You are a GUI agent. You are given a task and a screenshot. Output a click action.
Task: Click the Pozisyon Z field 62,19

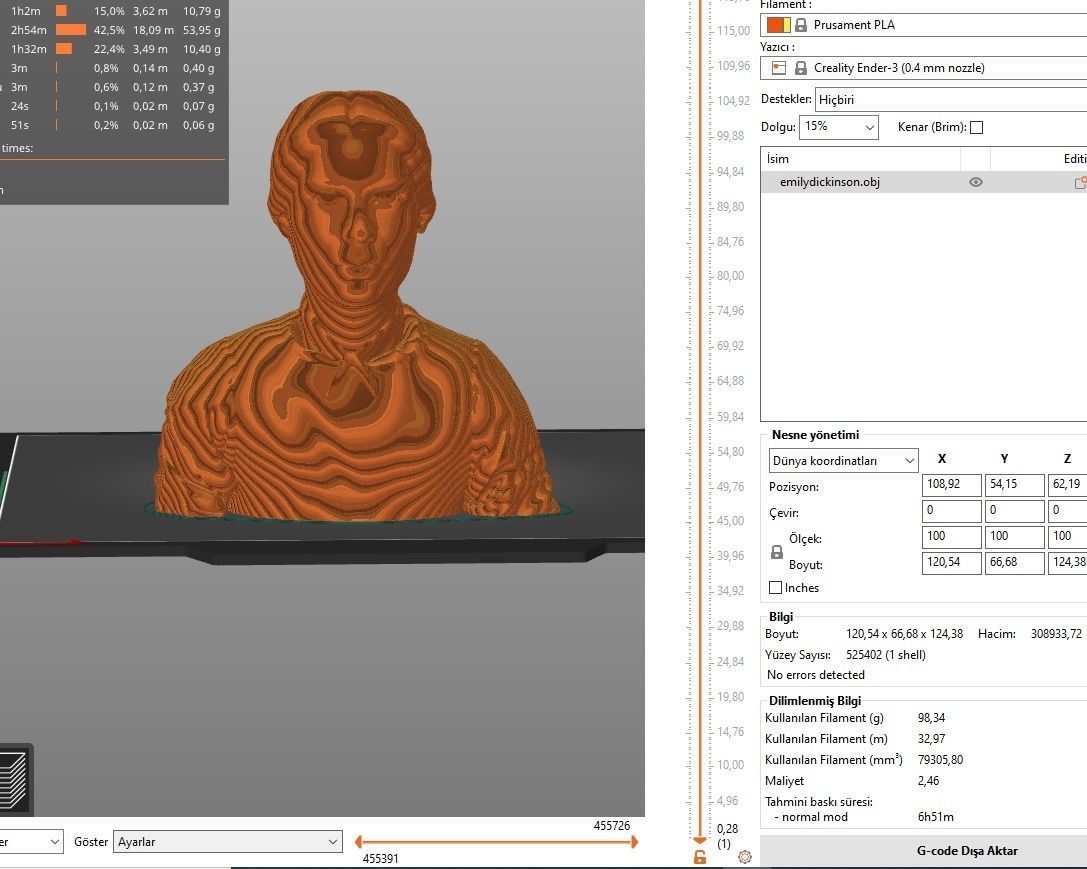click(1068, 484)
